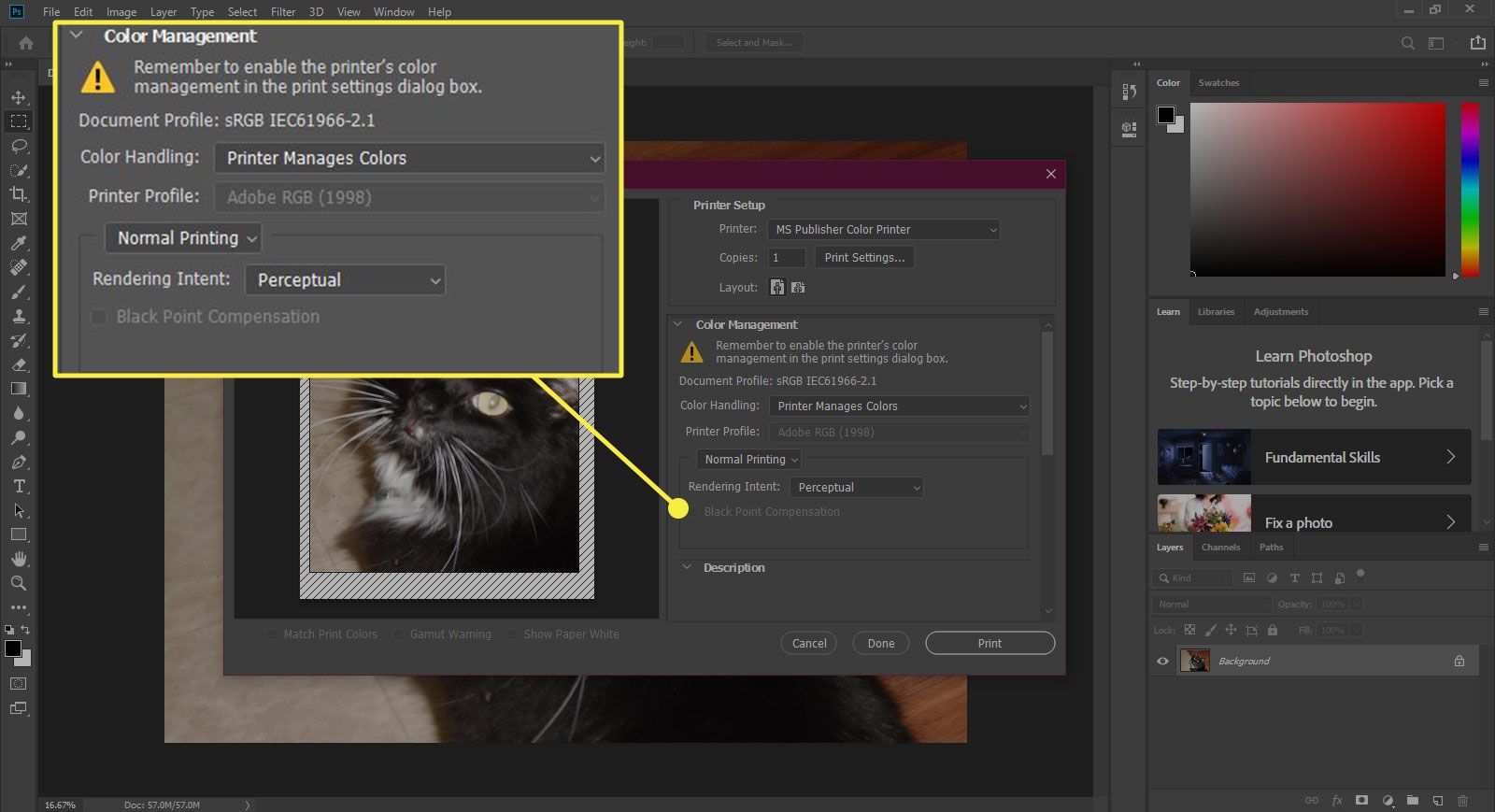Enable Match Print Colors checkbox

(272, 634)
